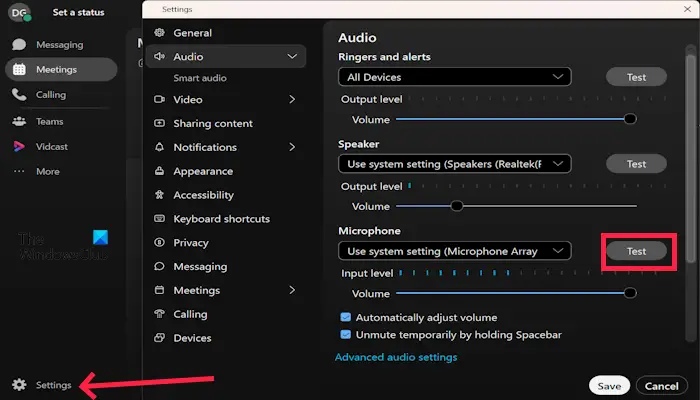Click the Appearance icon
The width and height of the screenshot is (700, 400).
pyautogui.click(x=159, y=171)
